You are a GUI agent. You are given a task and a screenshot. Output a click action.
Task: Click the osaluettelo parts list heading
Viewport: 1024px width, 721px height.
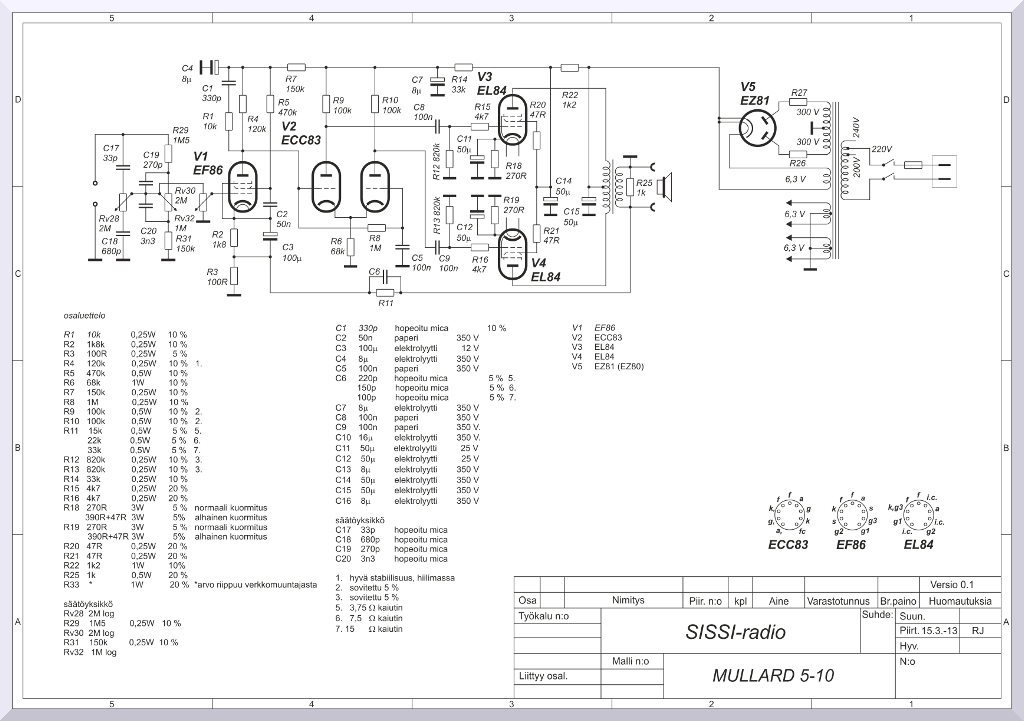coord(85,316)
